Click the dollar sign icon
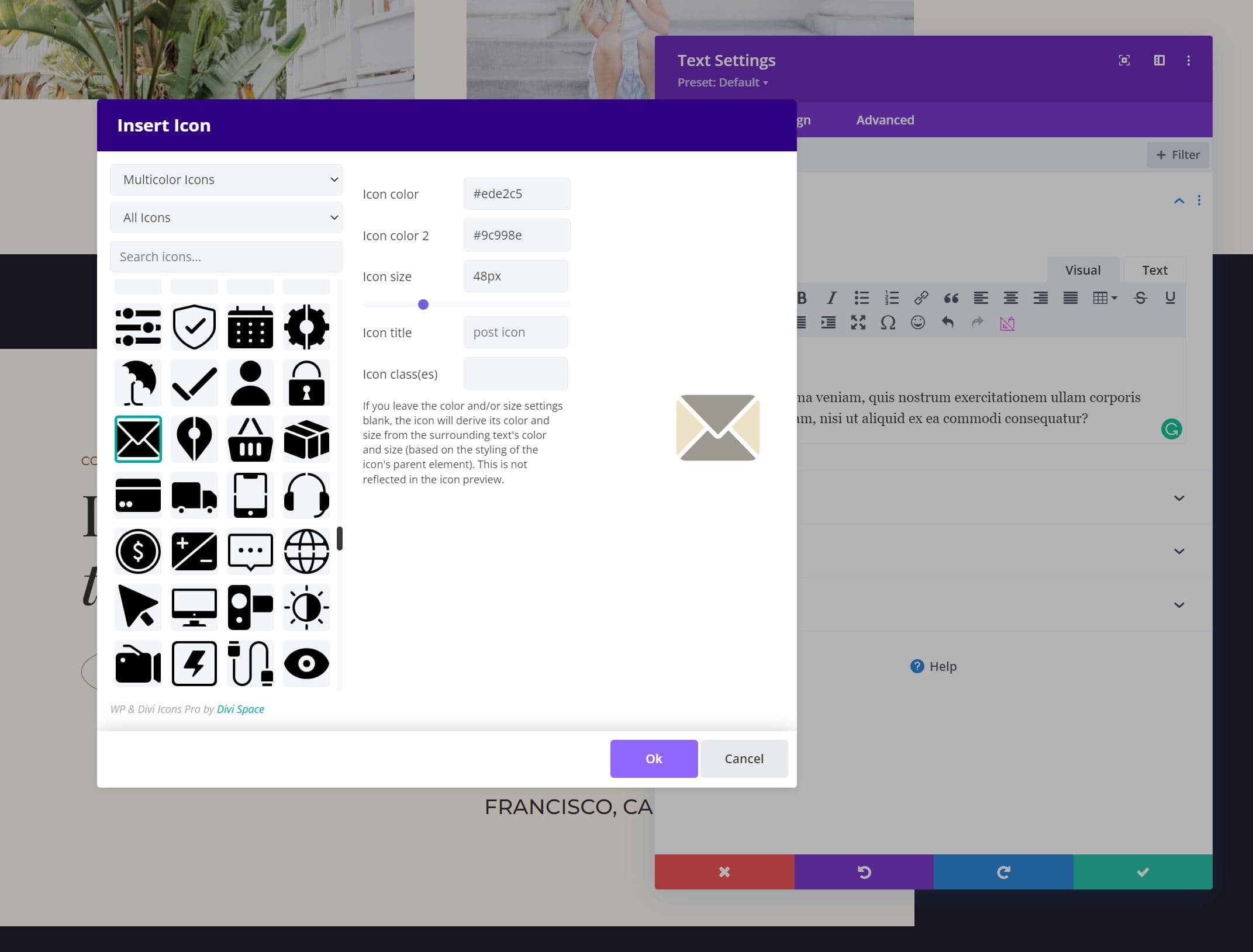The height and width of the screenshot is (952, 1253). (138, 551)
